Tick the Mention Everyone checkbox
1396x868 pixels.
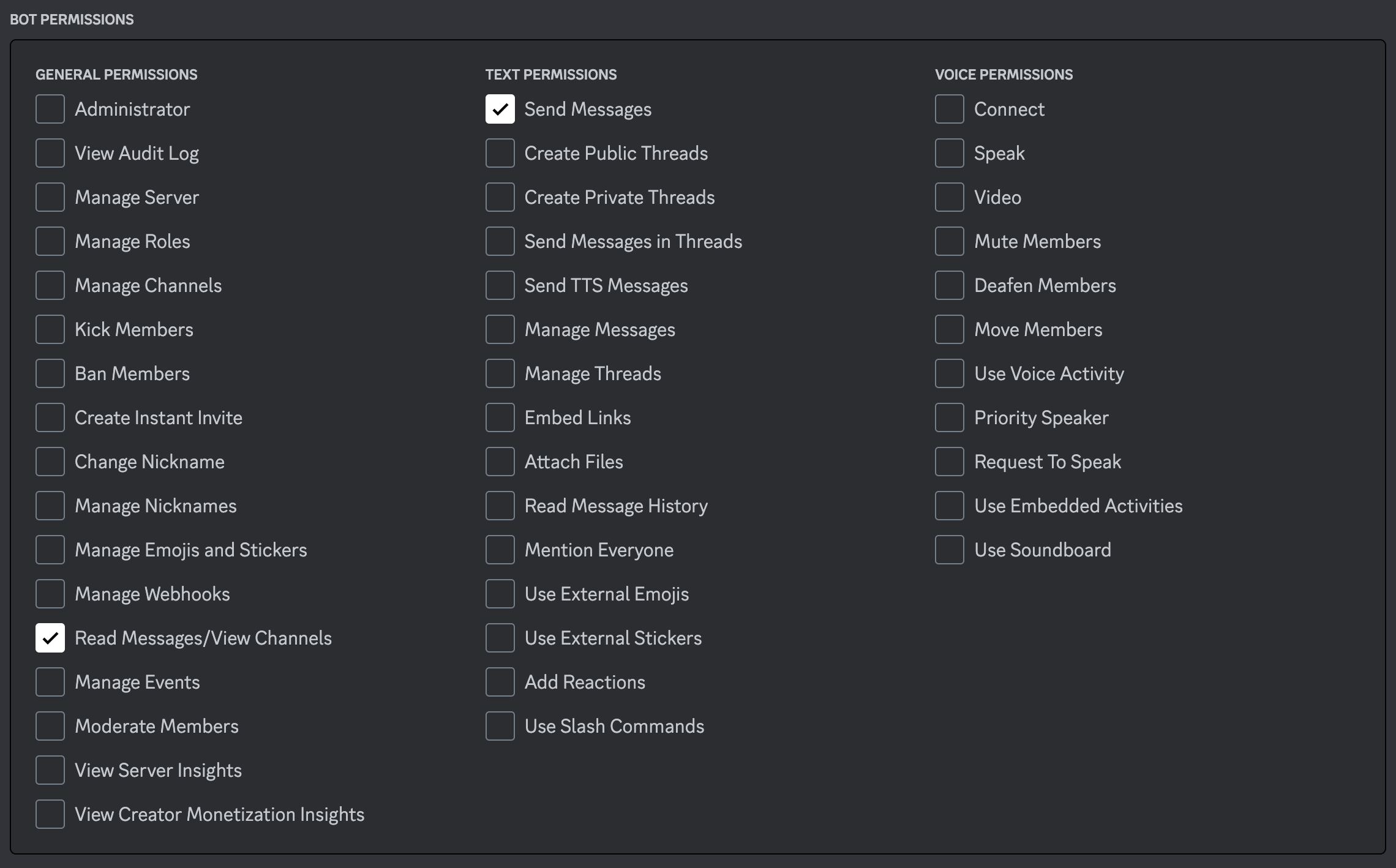(x=500, y=550)
